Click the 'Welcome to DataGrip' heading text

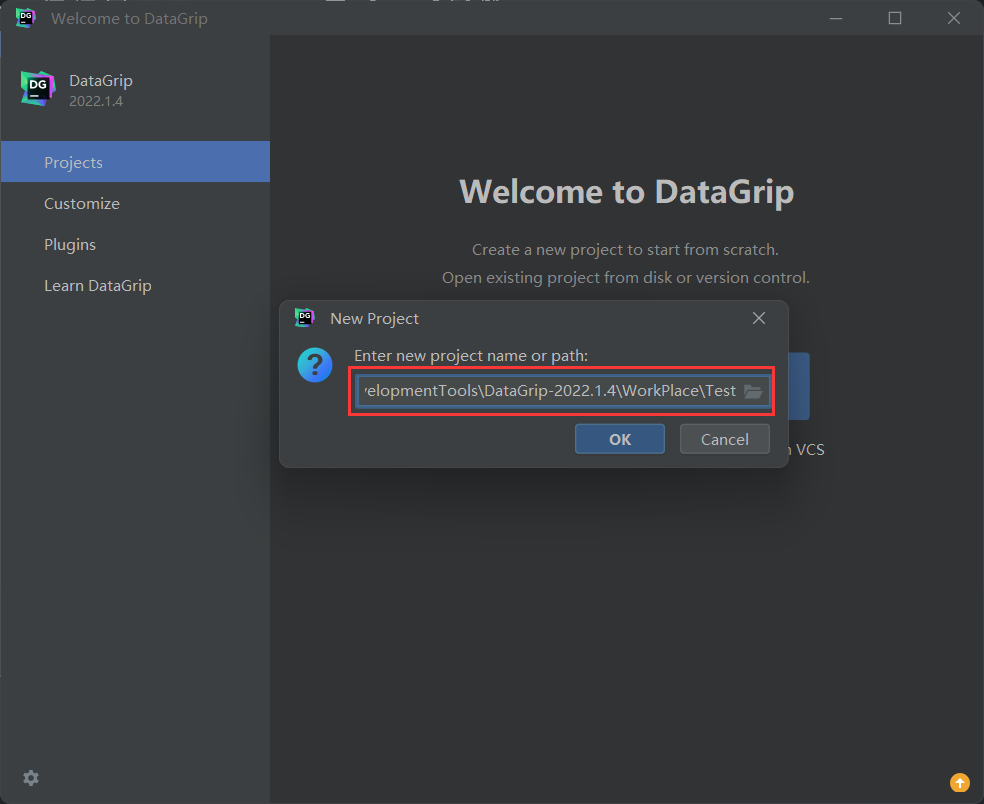(x=627, y=191)
